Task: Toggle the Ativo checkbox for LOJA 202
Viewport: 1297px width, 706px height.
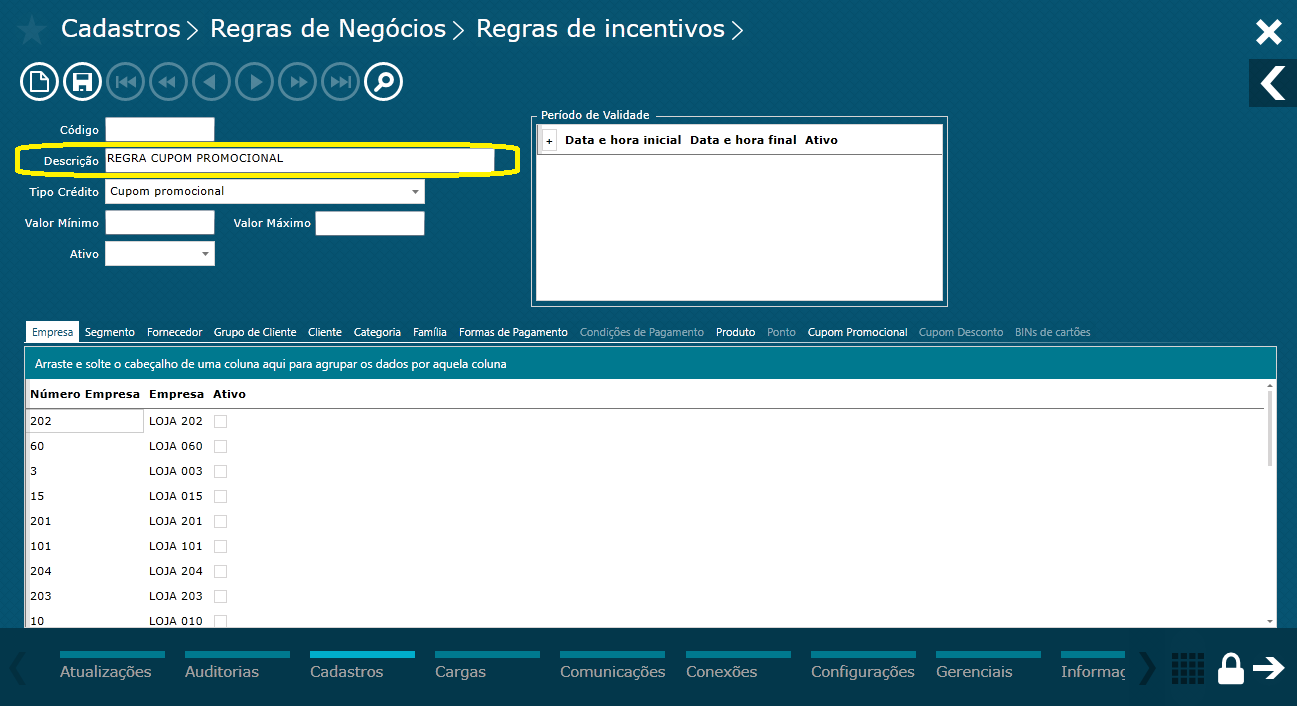Action: (x=218, y=421)
